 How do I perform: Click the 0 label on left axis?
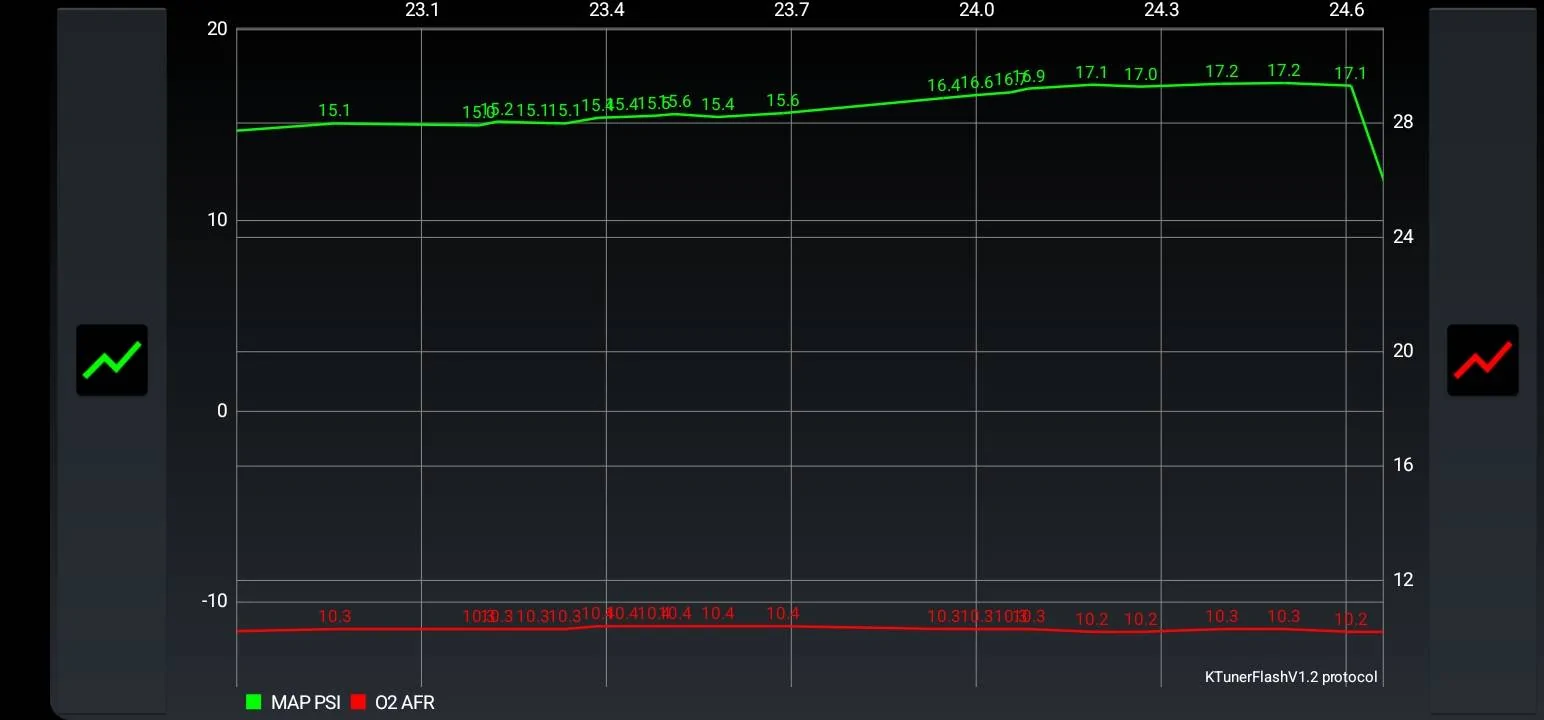point(222,411)
